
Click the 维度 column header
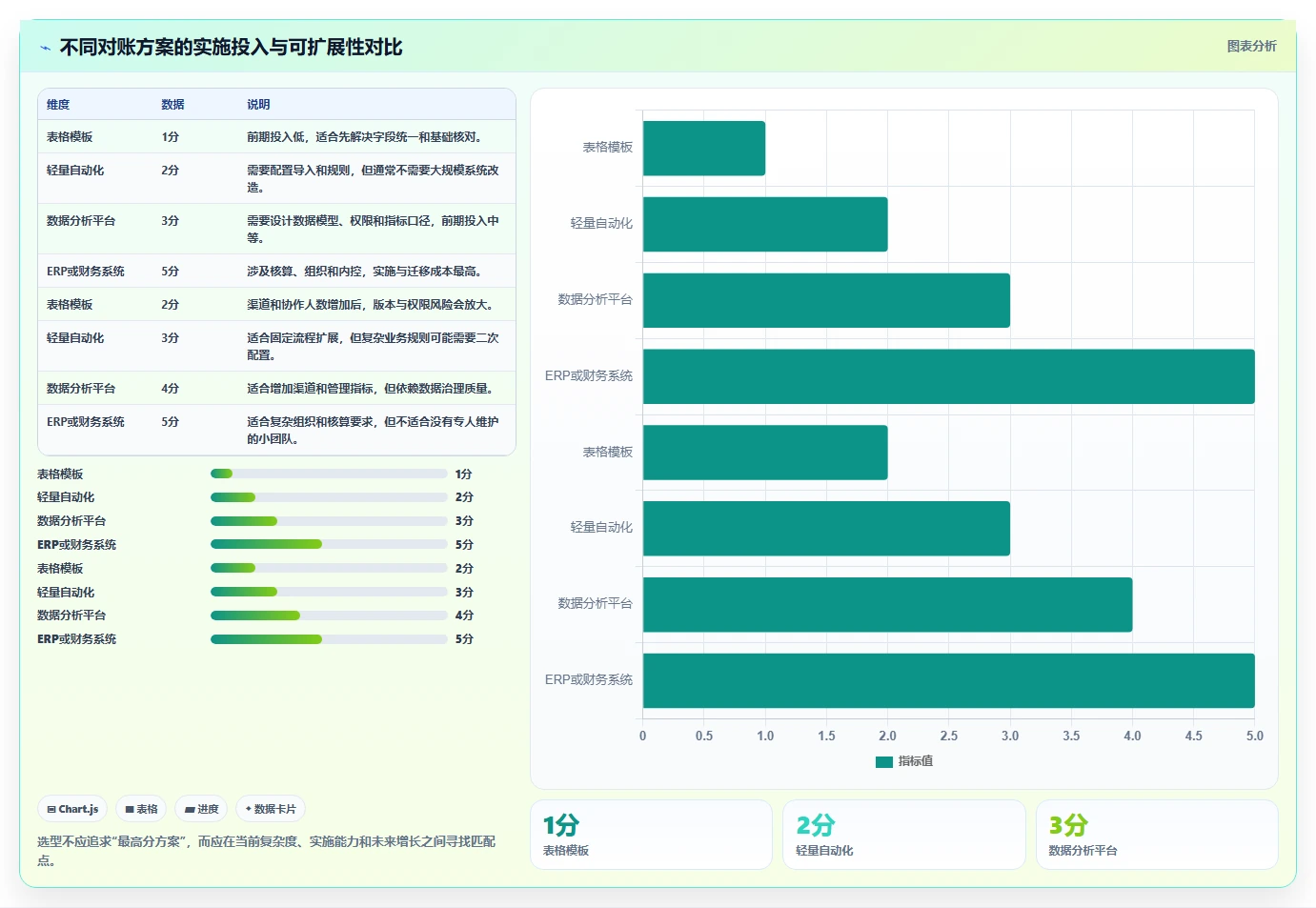pos(58,105)
